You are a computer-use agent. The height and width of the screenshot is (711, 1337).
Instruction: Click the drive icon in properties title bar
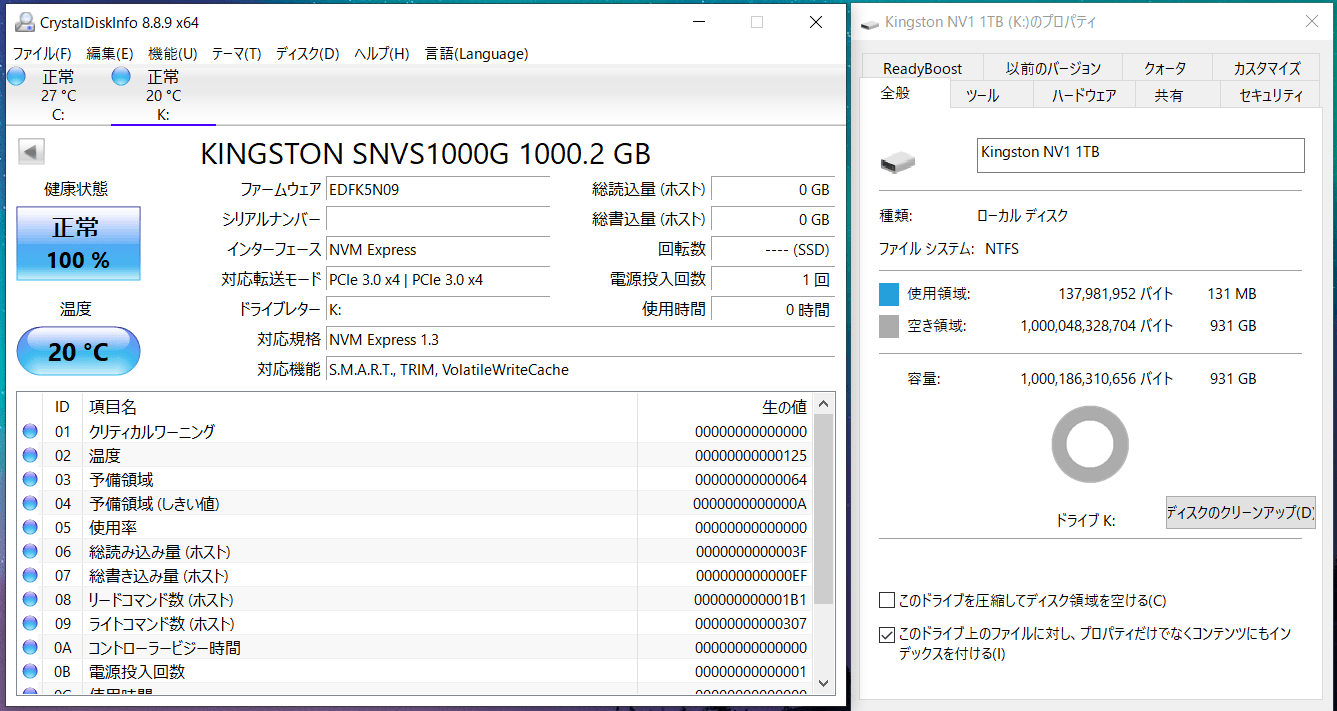click(x=870, y=22)
